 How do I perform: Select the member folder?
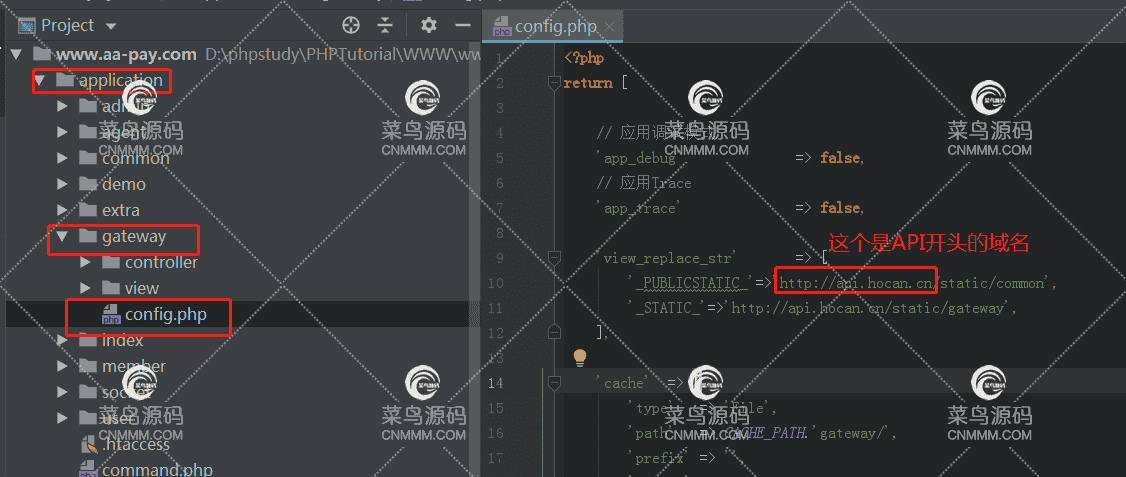[x=134, y=366]
